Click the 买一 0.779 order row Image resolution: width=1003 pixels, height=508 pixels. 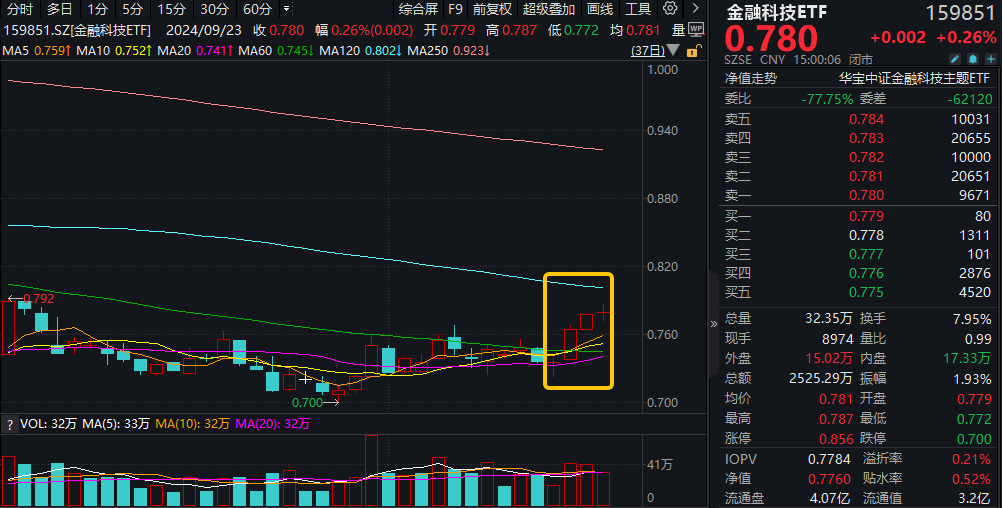(858, 216)
